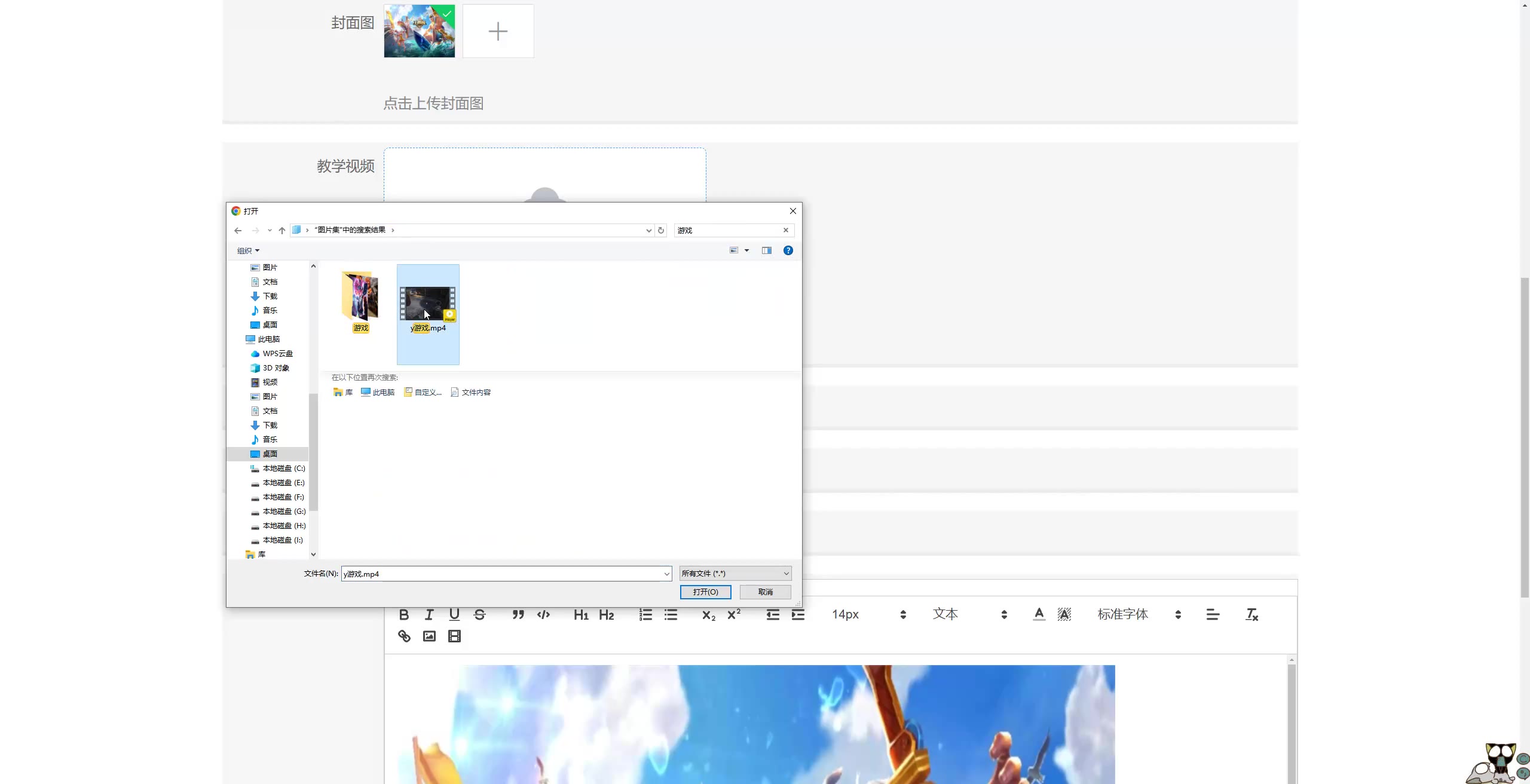
Task: Toggle the code block format button
Action: (x=543, y=614)
